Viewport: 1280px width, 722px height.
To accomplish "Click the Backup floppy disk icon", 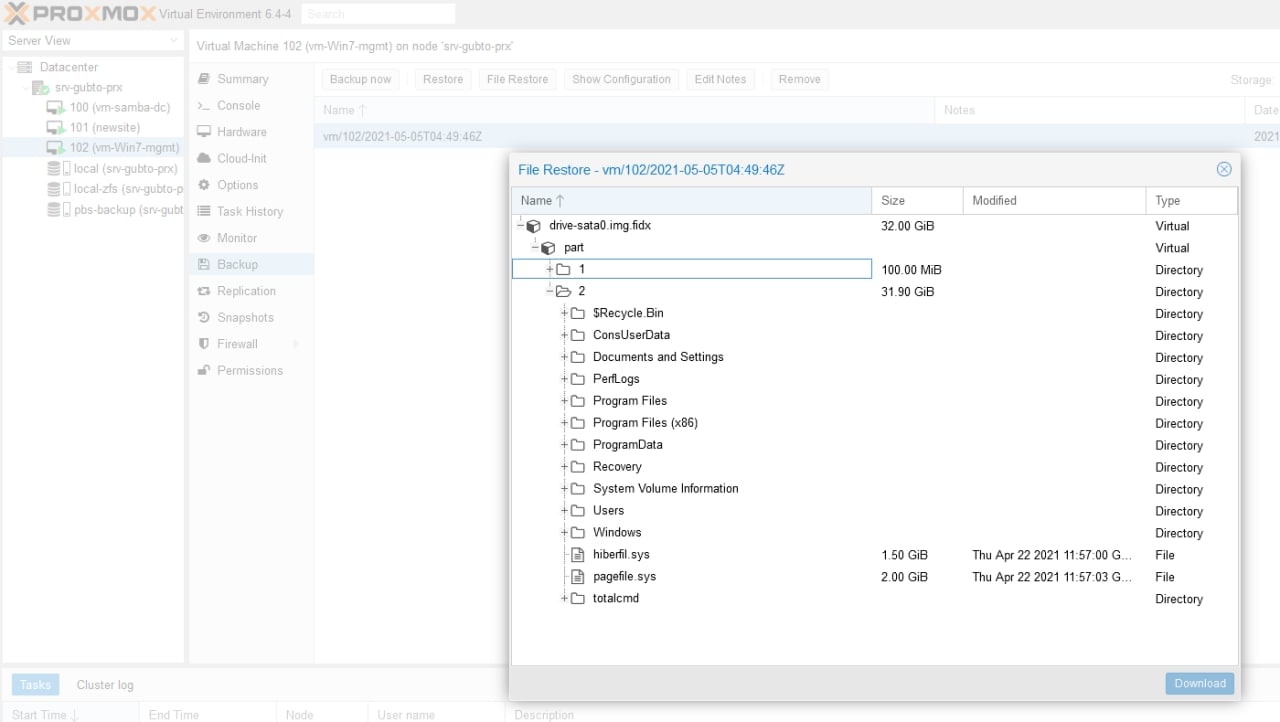I will click(x=204, y=264).
